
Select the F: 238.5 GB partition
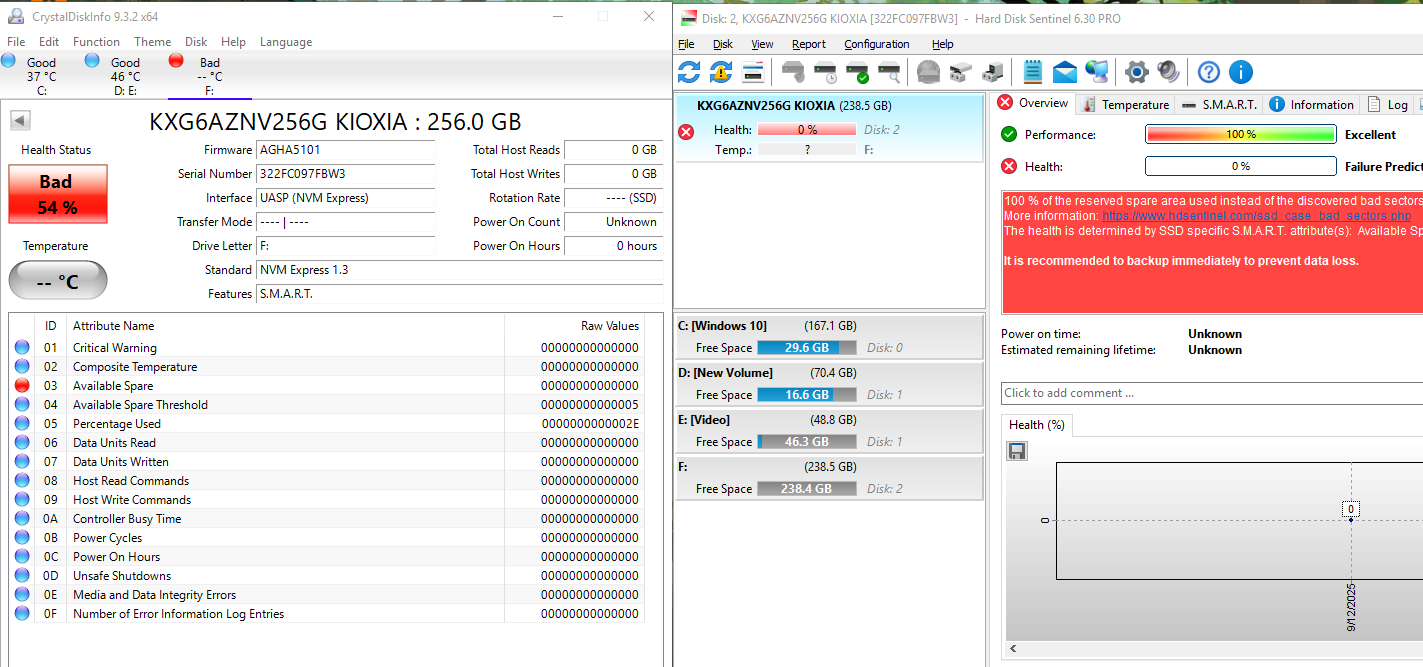[829, 478]
